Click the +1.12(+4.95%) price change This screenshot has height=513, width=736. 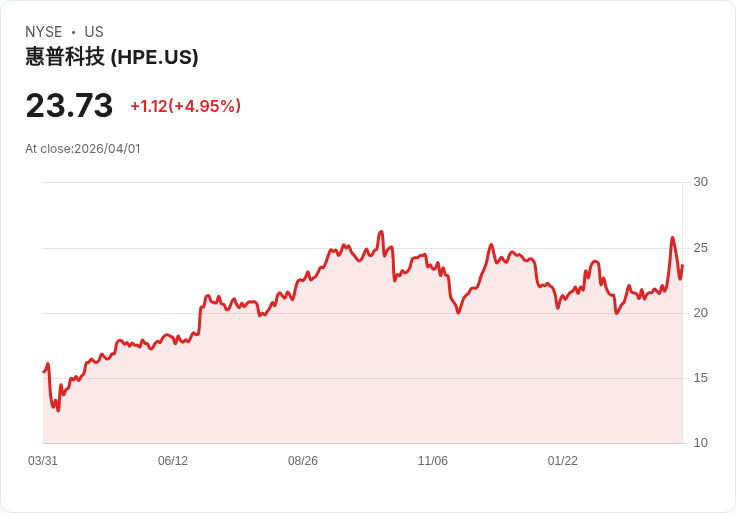coord(185,106)
